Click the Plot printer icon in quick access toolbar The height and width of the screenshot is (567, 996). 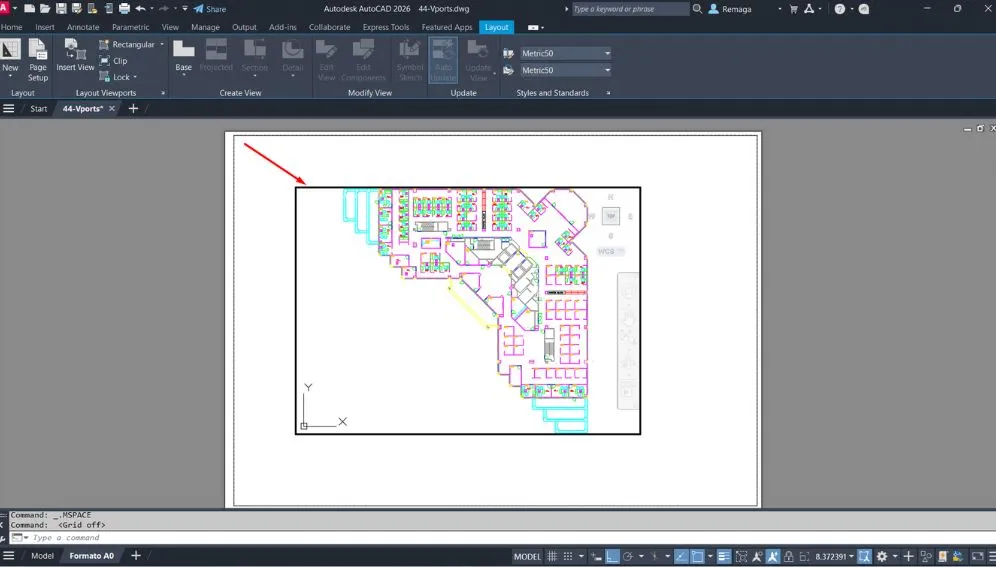pos(124,8)
